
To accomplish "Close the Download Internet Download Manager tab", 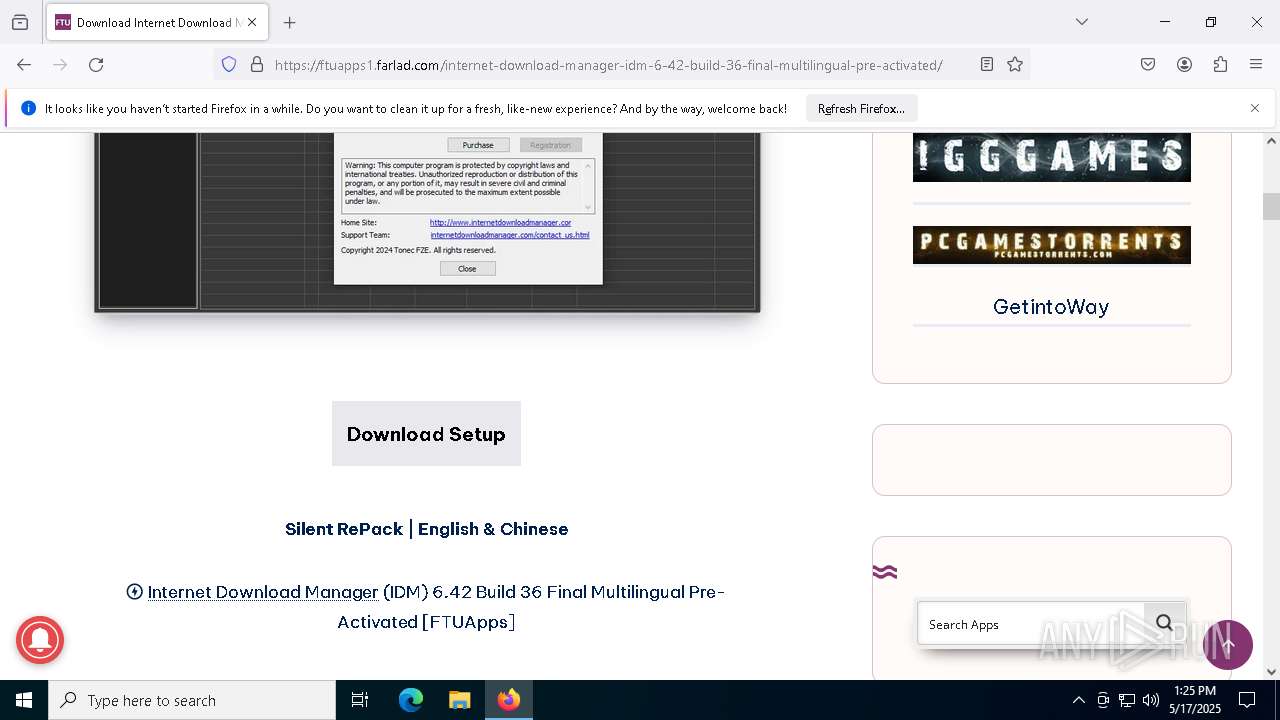I will (252, 22).
